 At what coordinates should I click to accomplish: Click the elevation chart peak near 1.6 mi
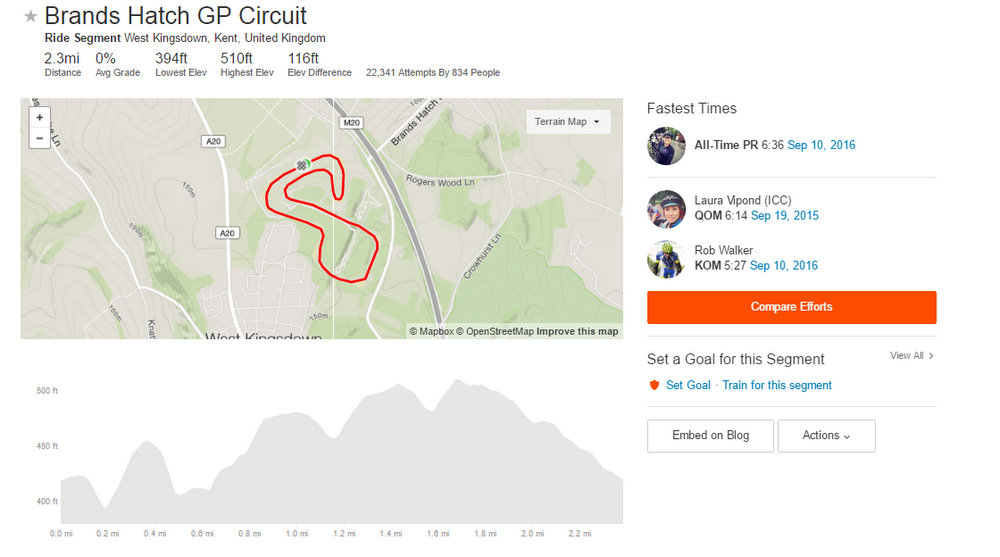click(457, 381)
